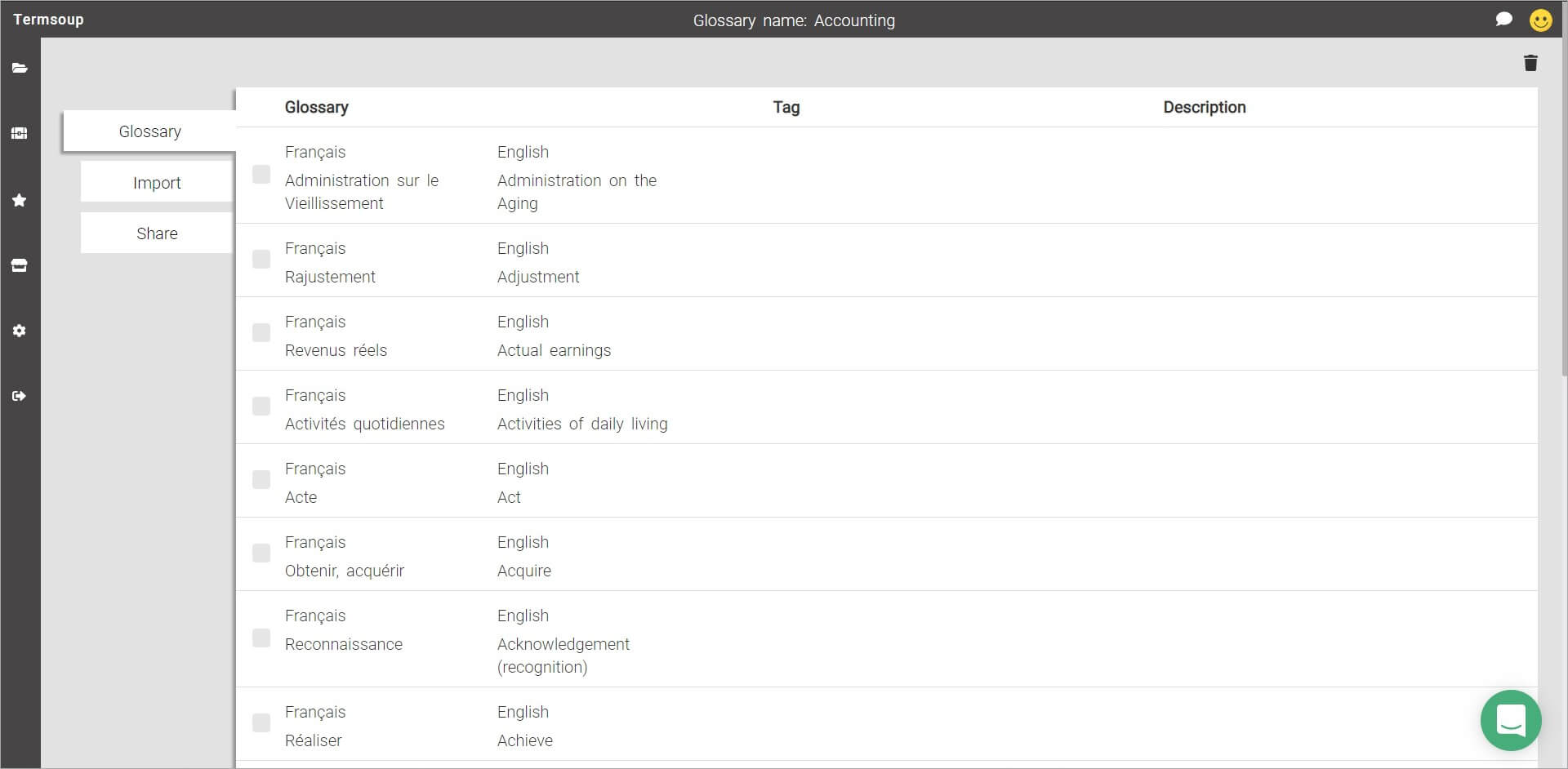This screenshot has height=769, width=1568.
Task: Select the Glossary tab
Action: pos(149,131)
